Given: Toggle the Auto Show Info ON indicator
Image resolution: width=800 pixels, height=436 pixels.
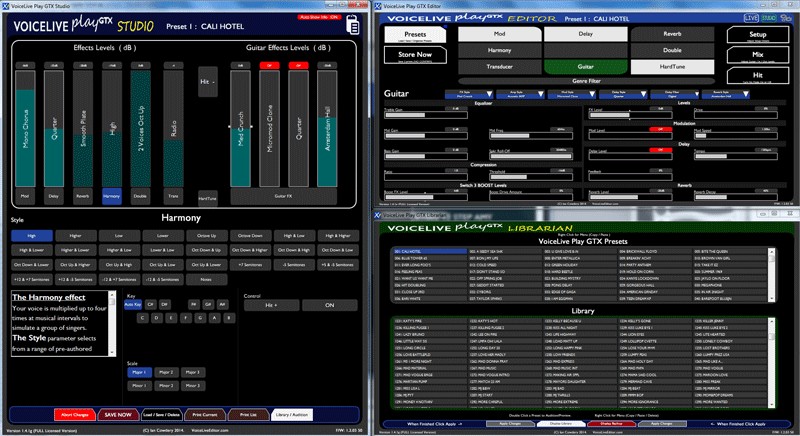Looking at the screenshot, I should [317, 18].
